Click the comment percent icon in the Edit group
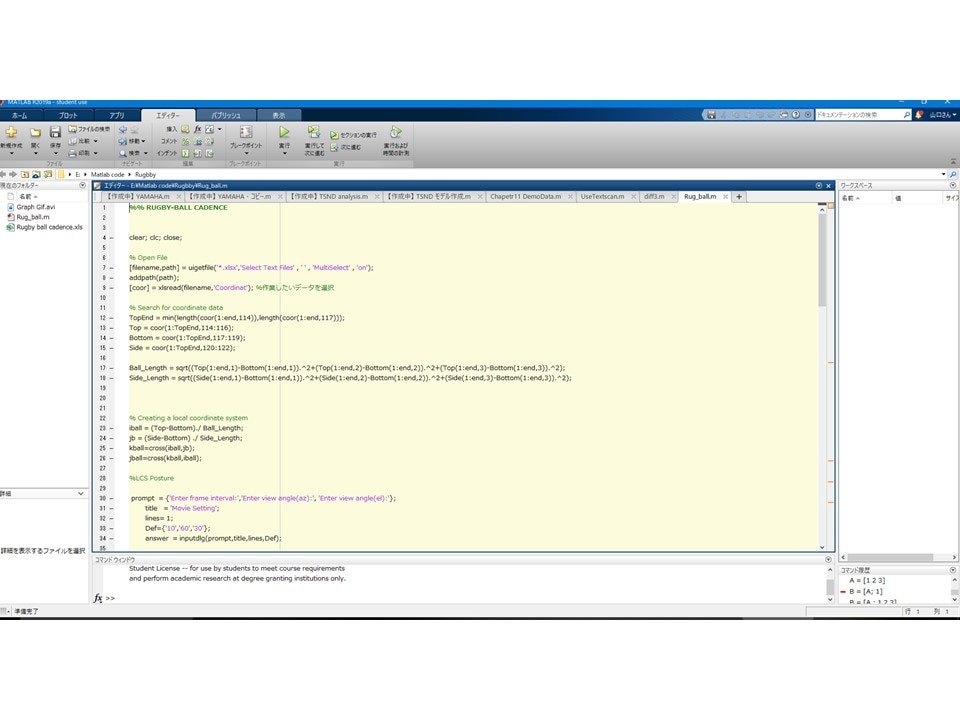This screenshot has height=720, width=960. pyautogui.click(x=186, y=141)
